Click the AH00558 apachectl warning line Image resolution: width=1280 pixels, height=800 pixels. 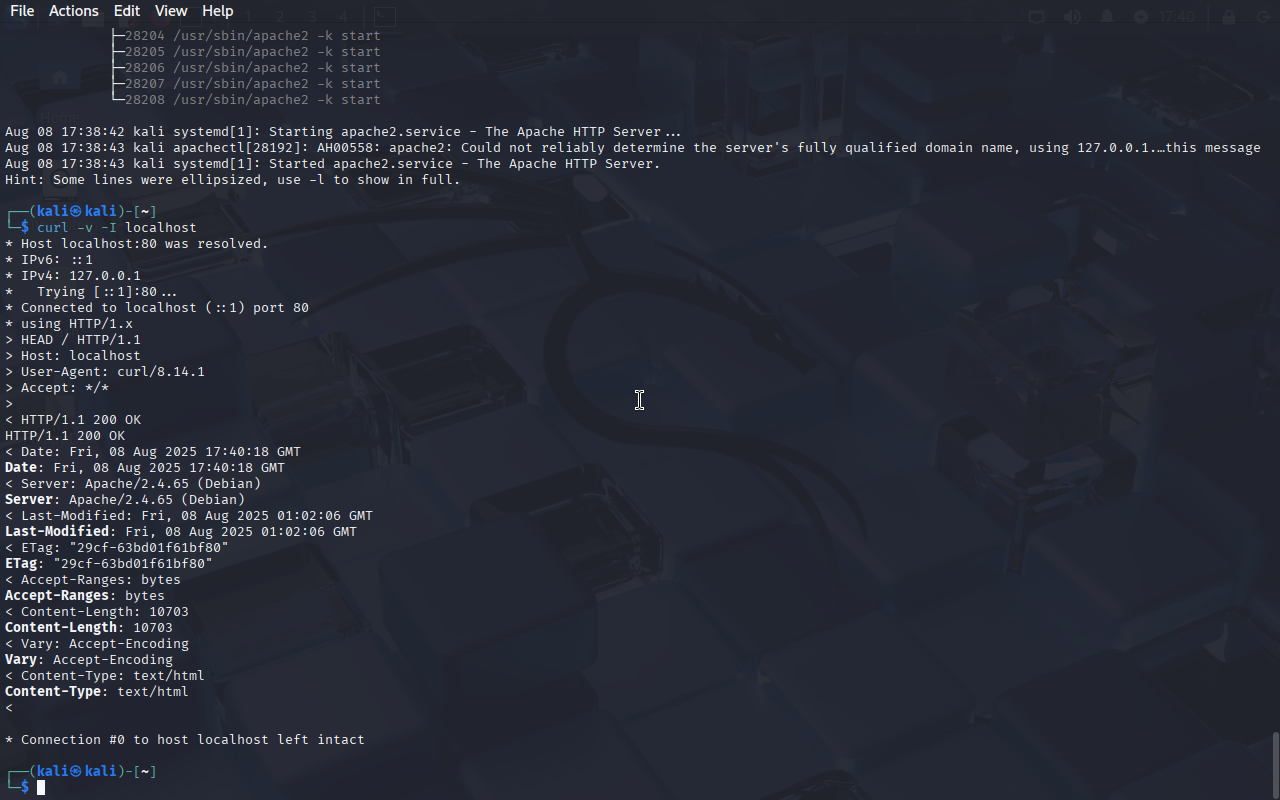click(633, 148)
